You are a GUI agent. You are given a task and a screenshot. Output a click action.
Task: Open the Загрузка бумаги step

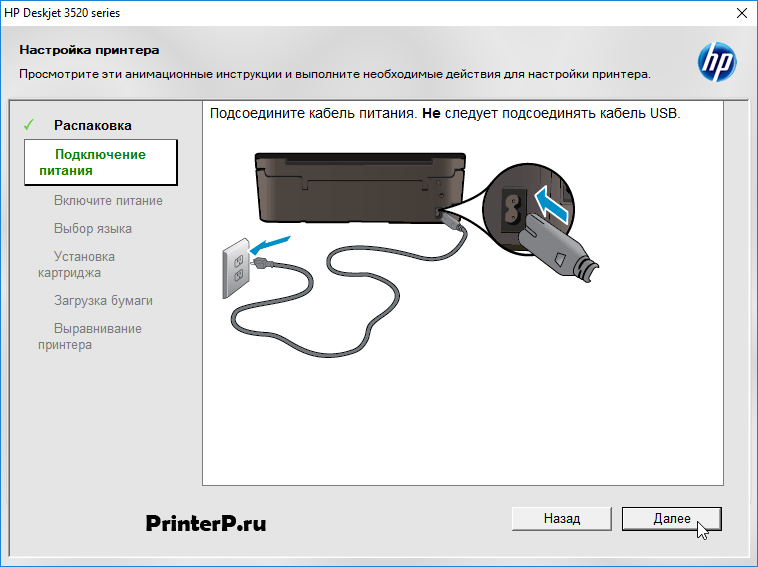click(x=103, y=301)
